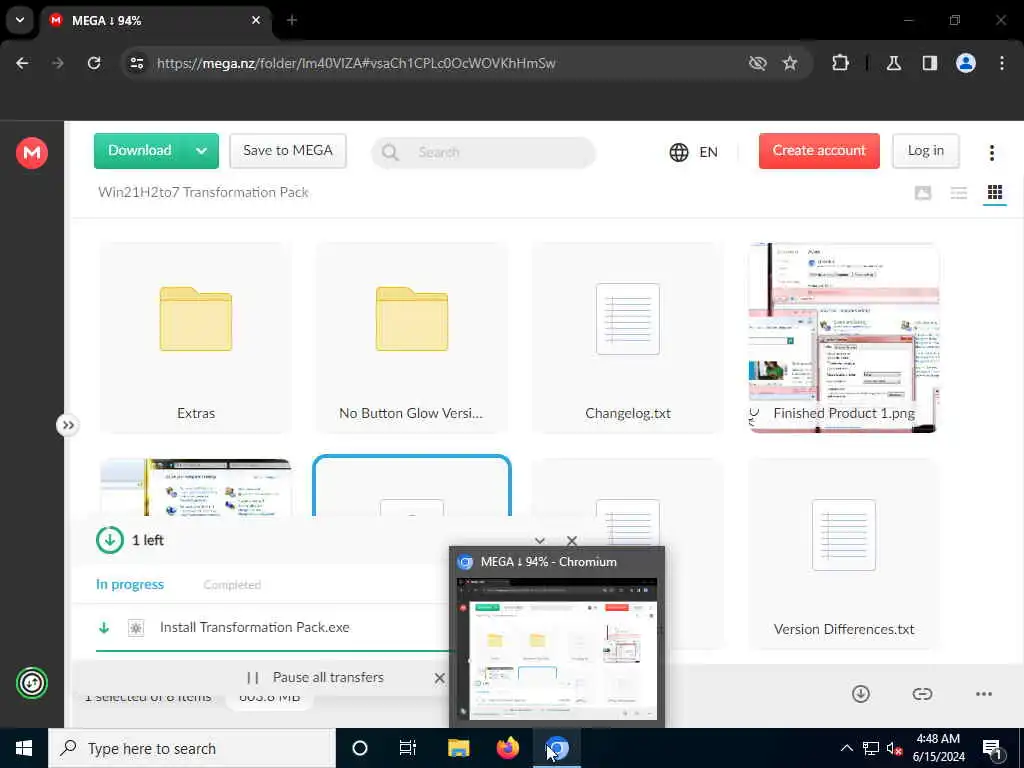The height and width of the screenshot is (768, 1024).
Task: Open Chromium three-dot menu
Action: (1002, 63)
